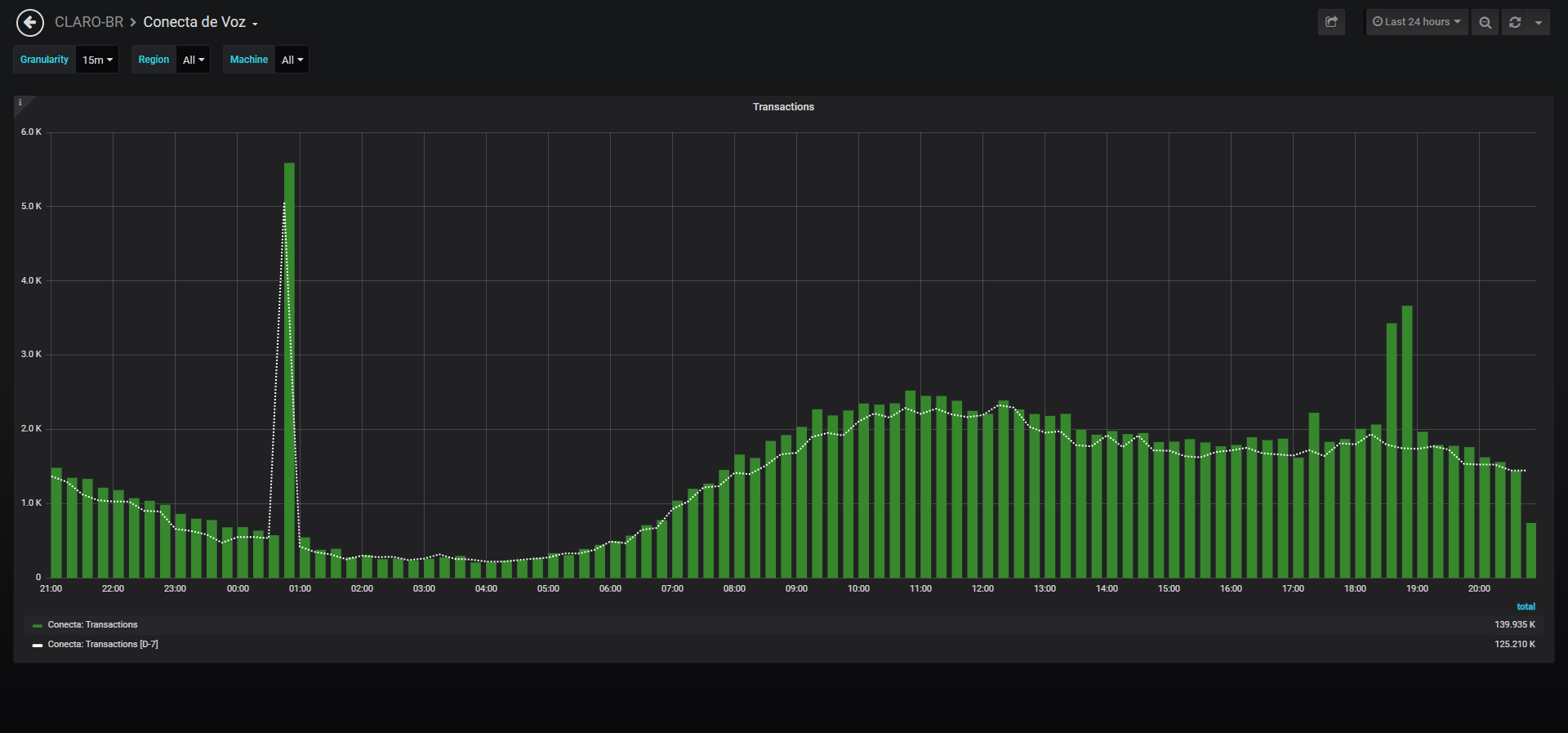Open the Region All dropdown

point(194,60)
